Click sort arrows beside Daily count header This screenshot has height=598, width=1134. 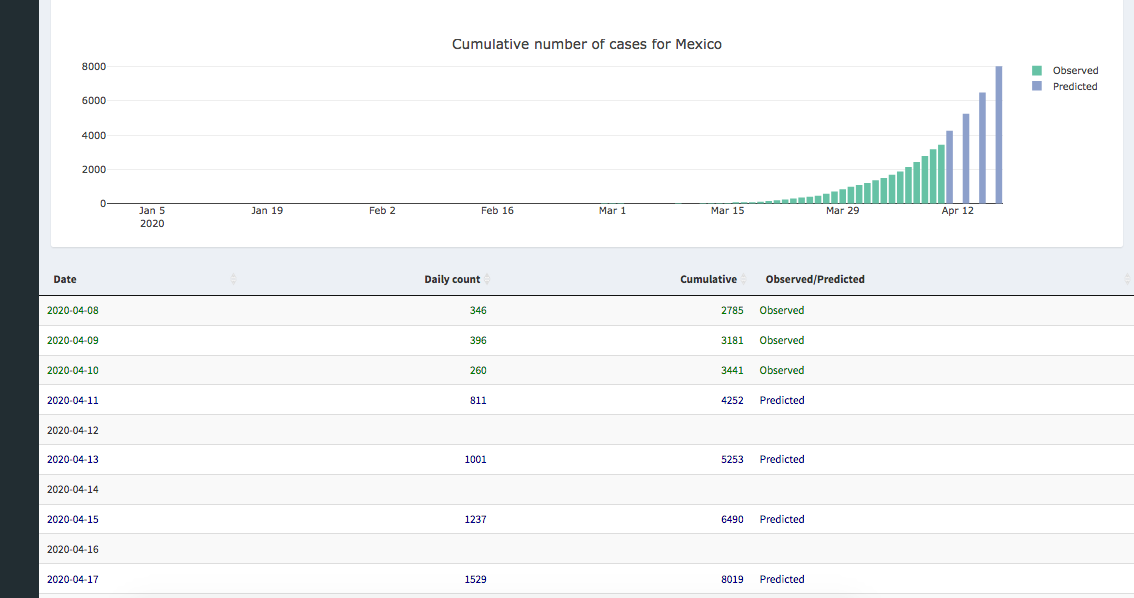(487, 280)
